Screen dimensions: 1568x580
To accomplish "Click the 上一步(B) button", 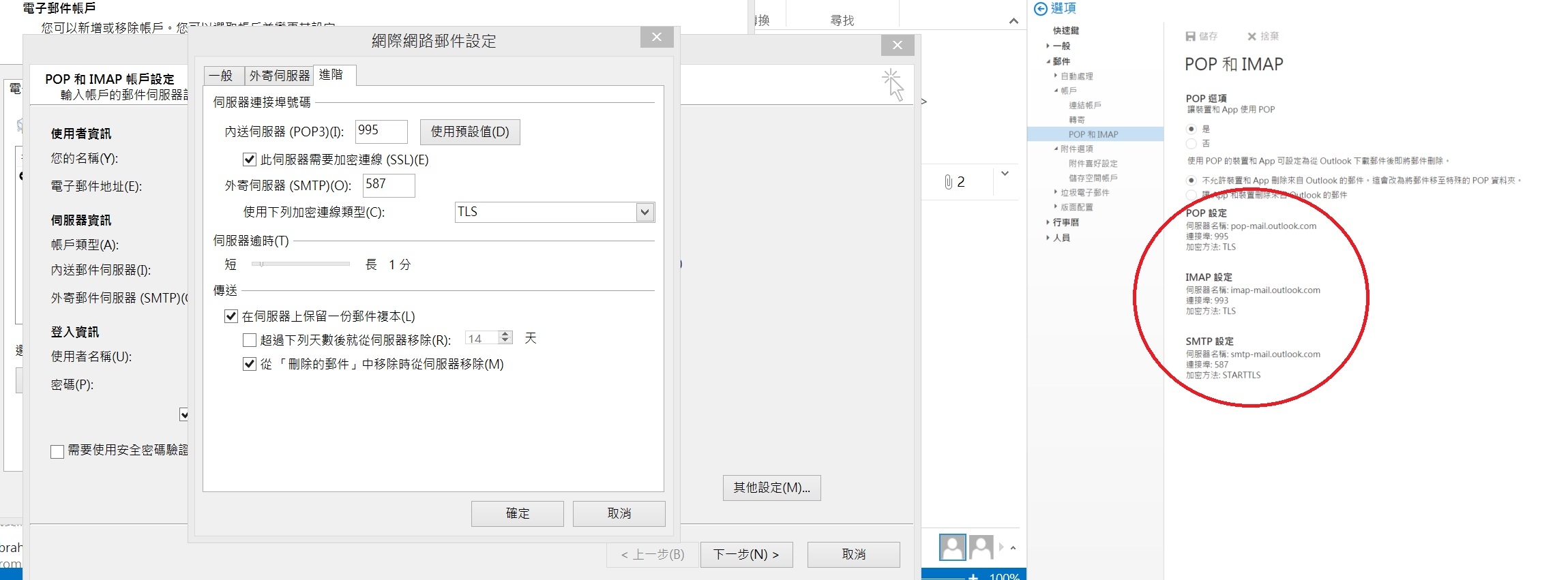I will 653,555.
